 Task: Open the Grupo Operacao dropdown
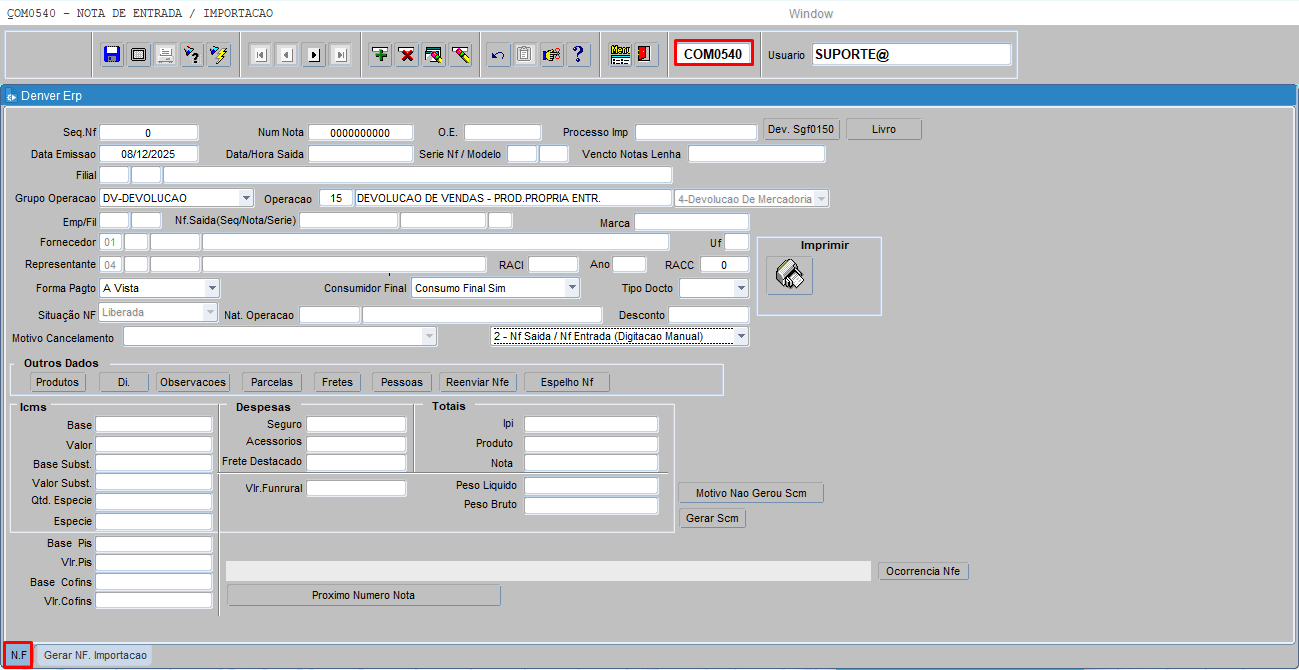(246, 198)
